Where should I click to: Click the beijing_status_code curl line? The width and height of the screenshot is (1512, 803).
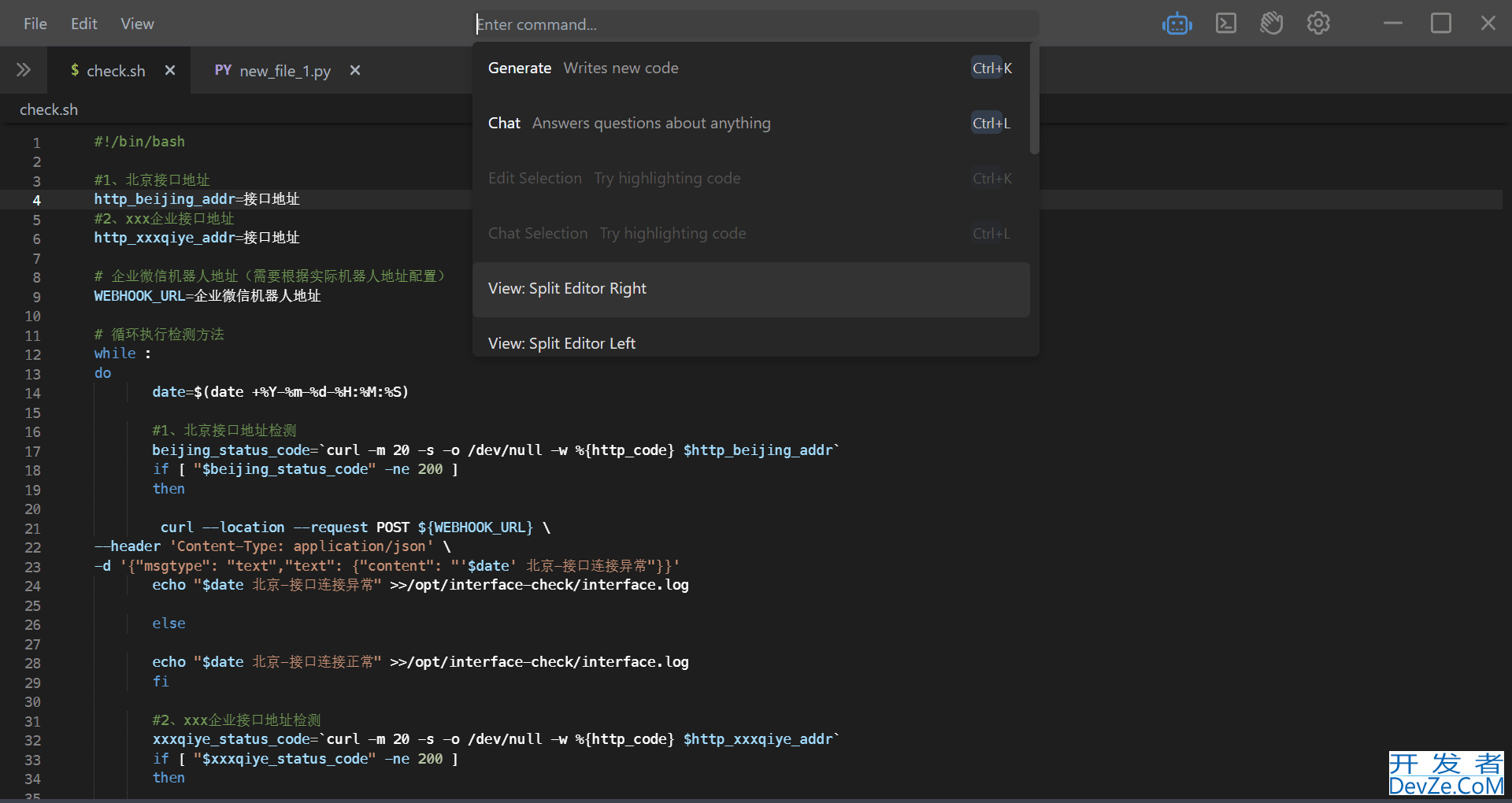495,450
